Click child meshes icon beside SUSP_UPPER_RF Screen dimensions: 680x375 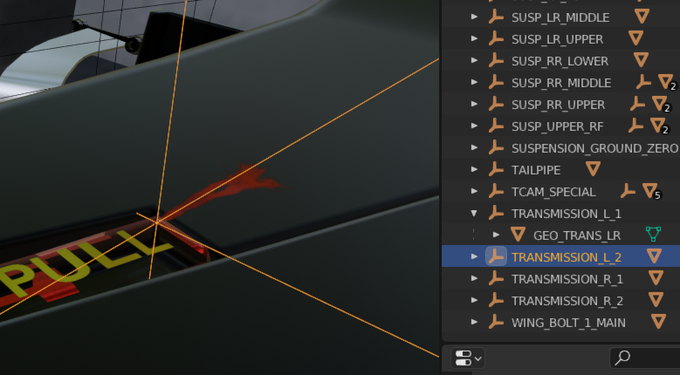pos(659,126)
